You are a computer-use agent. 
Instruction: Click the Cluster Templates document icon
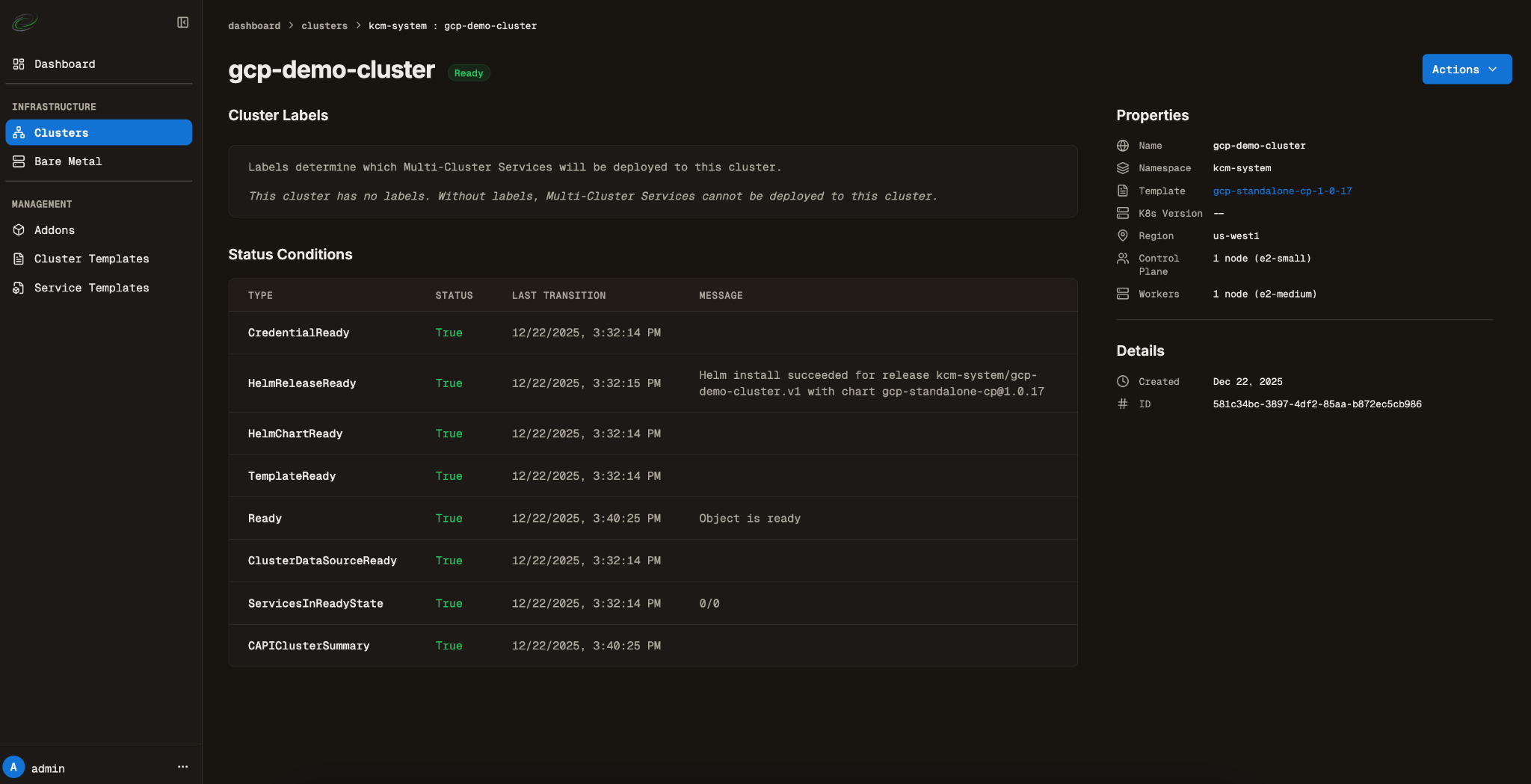click(19, 259)
